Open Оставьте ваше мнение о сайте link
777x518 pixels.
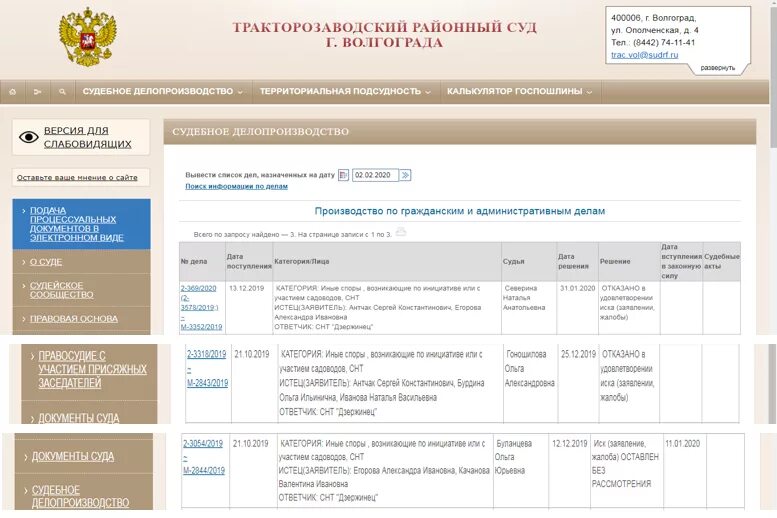(77, 177)
